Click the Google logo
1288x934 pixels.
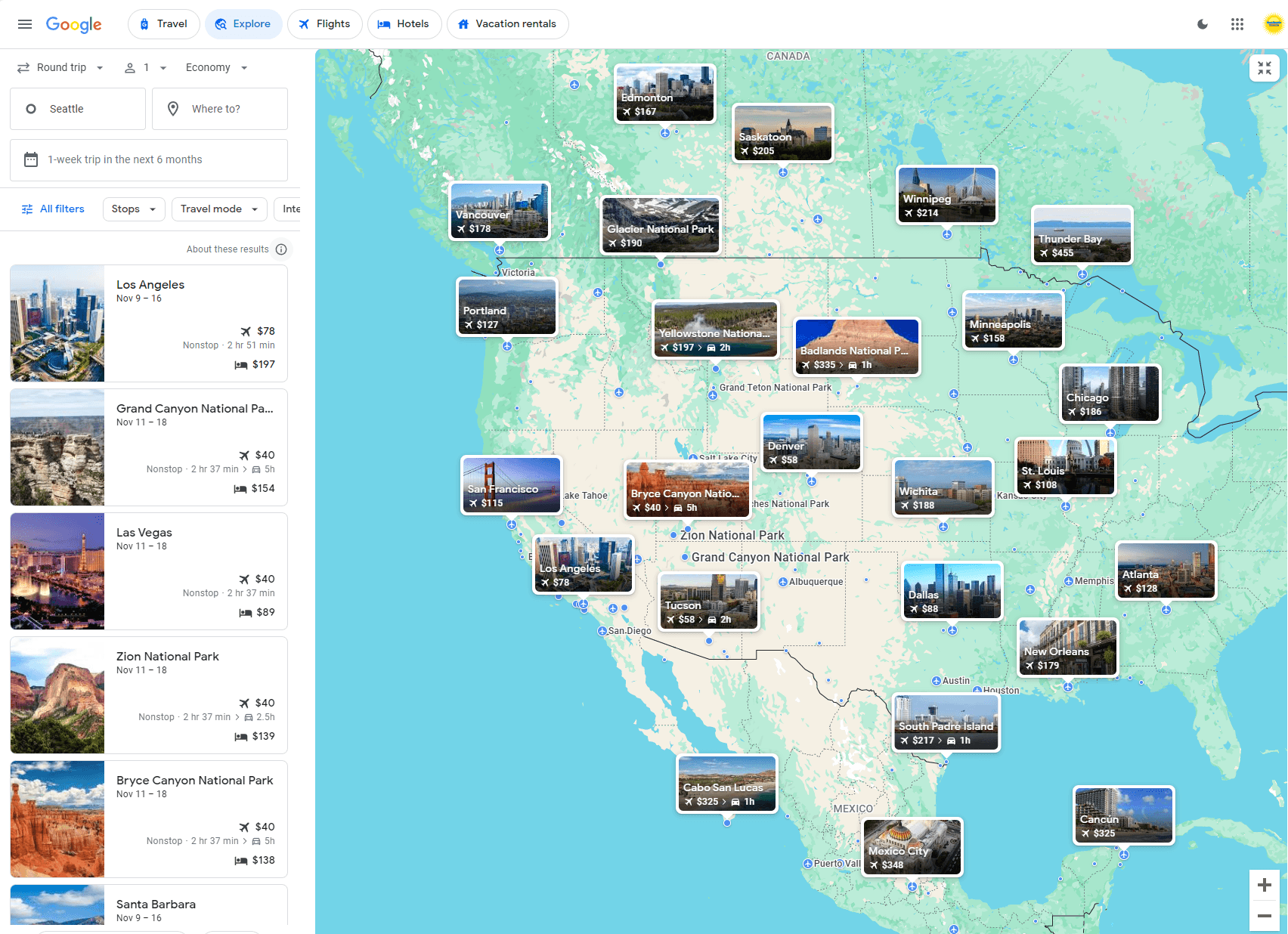(x=73, y=24)
